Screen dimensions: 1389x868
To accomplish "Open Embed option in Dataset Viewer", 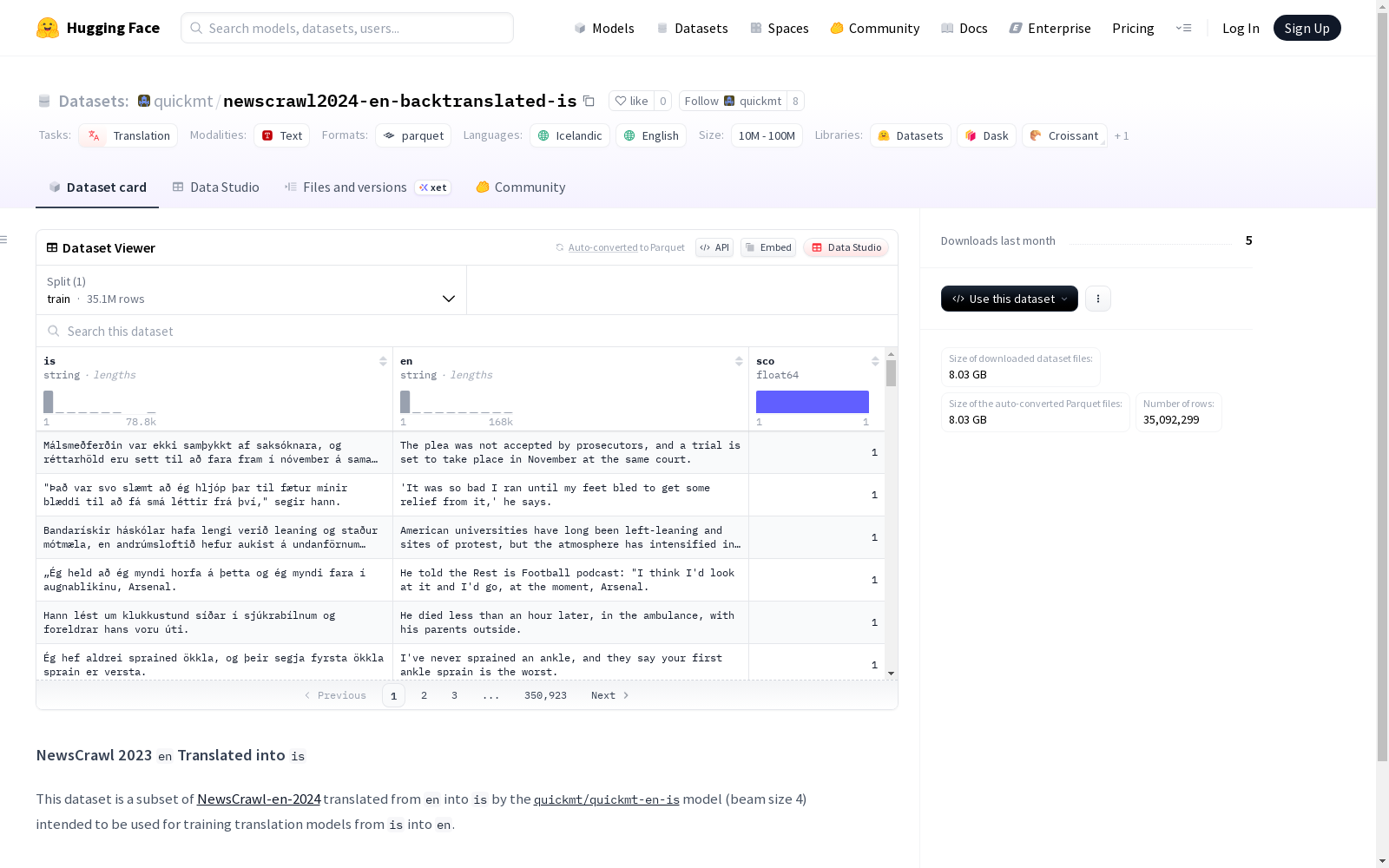I will (x=768, y=247).
